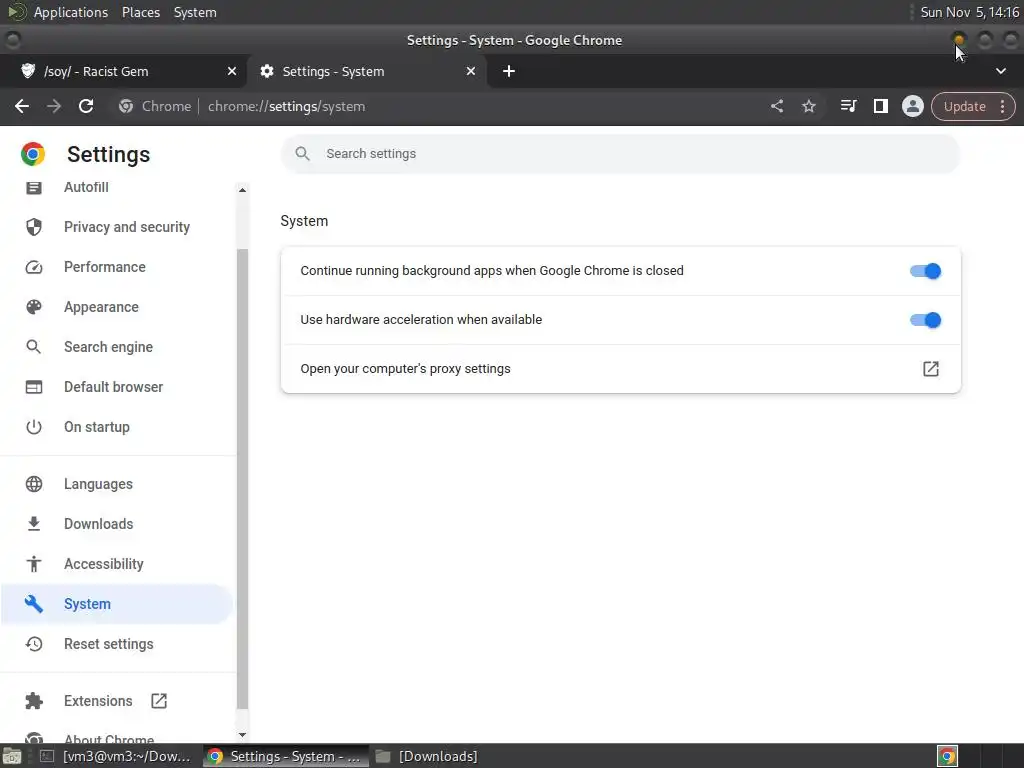Open a new tab with plus button
The height and width of the screenshot is (768, 1024).
point(509,71)
